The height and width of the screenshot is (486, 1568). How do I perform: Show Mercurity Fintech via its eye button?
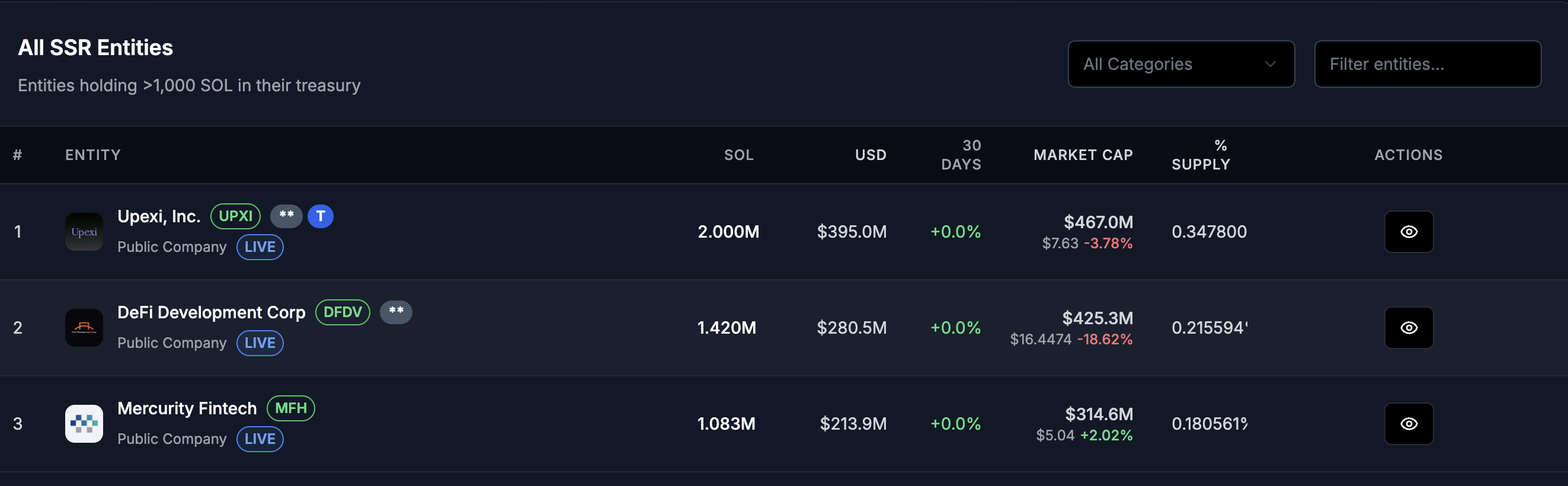coord(1409,424)
